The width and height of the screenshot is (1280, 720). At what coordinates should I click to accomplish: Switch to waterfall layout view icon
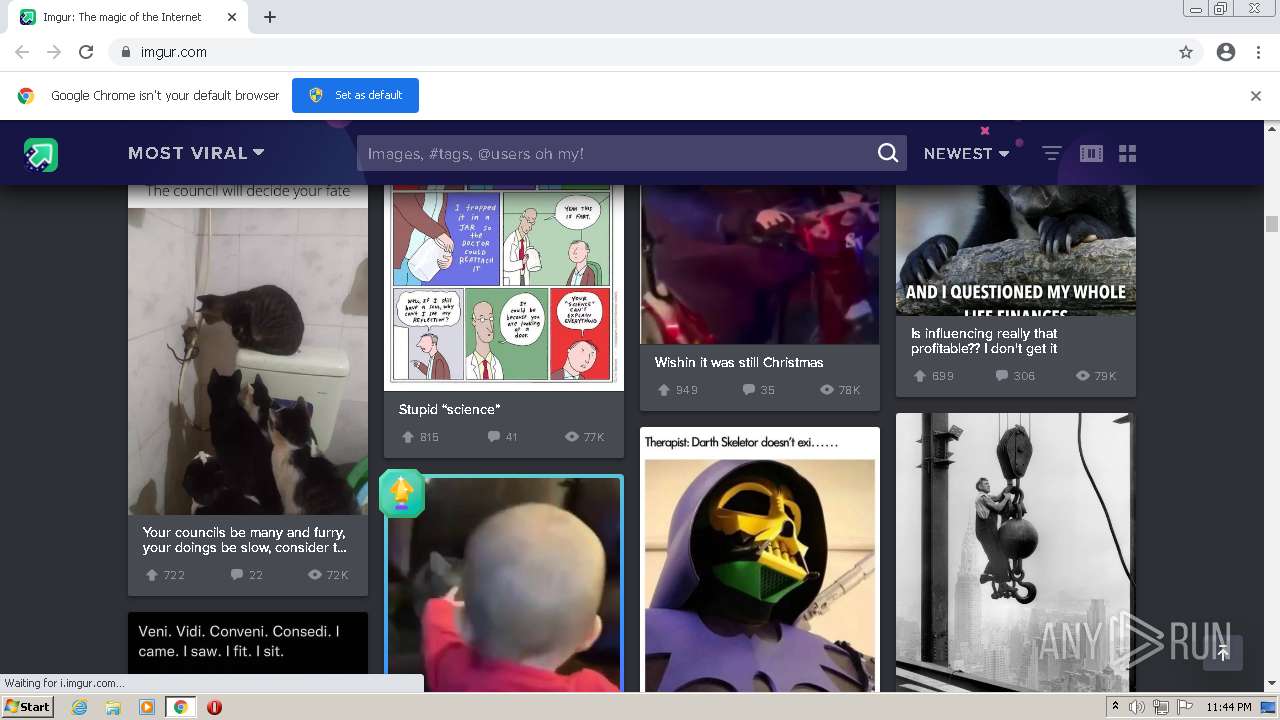pos(1091,153)
